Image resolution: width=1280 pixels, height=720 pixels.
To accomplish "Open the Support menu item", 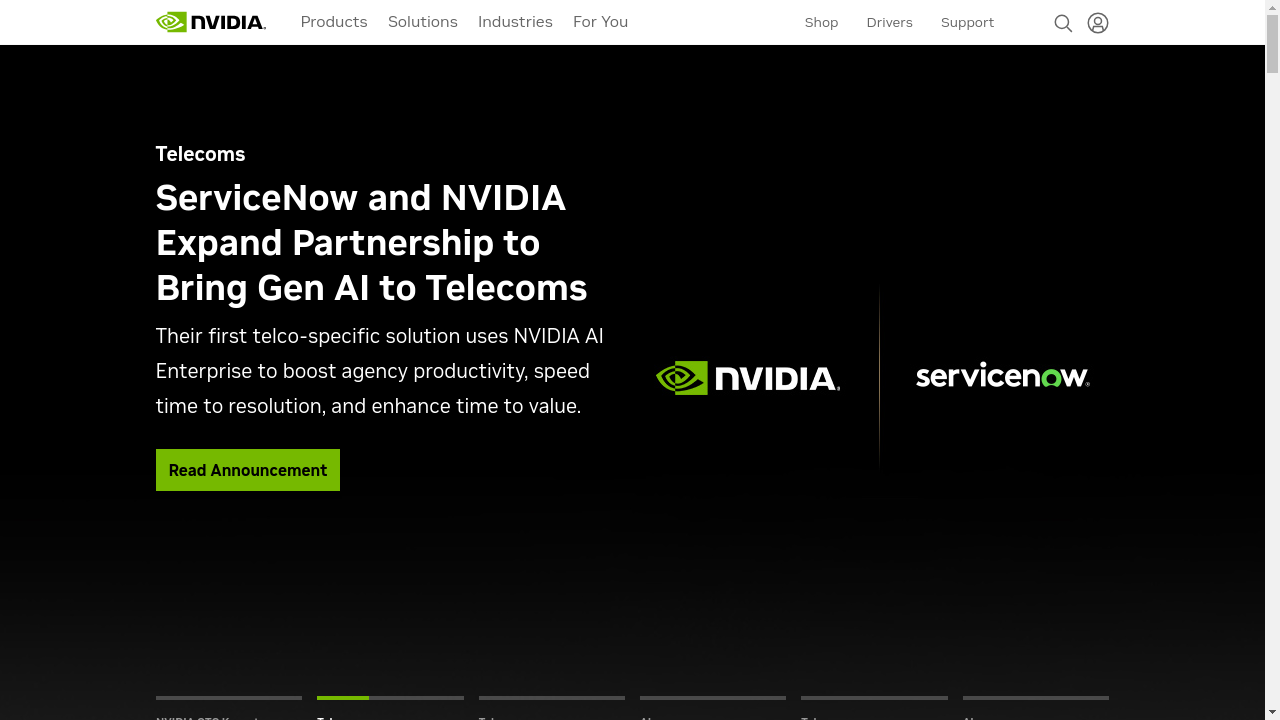I will [967, 23].
